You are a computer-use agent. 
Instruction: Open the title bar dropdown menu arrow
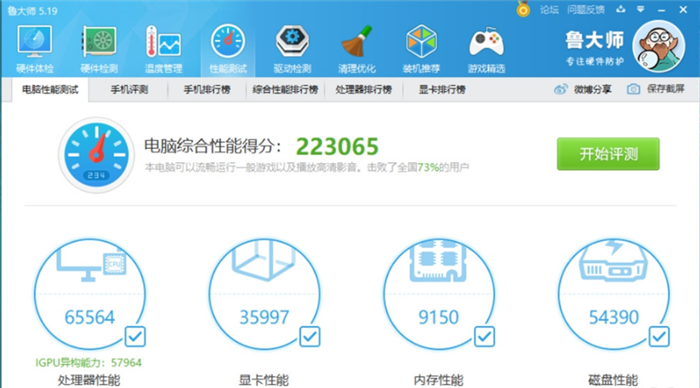(641, 9)
